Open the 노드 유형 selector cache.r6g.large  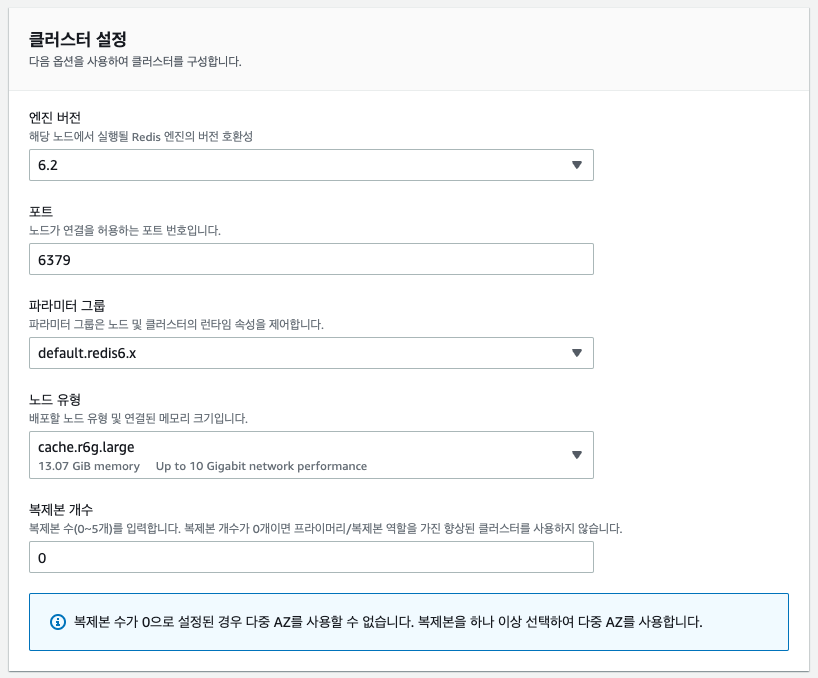click(x=311, y=455)
